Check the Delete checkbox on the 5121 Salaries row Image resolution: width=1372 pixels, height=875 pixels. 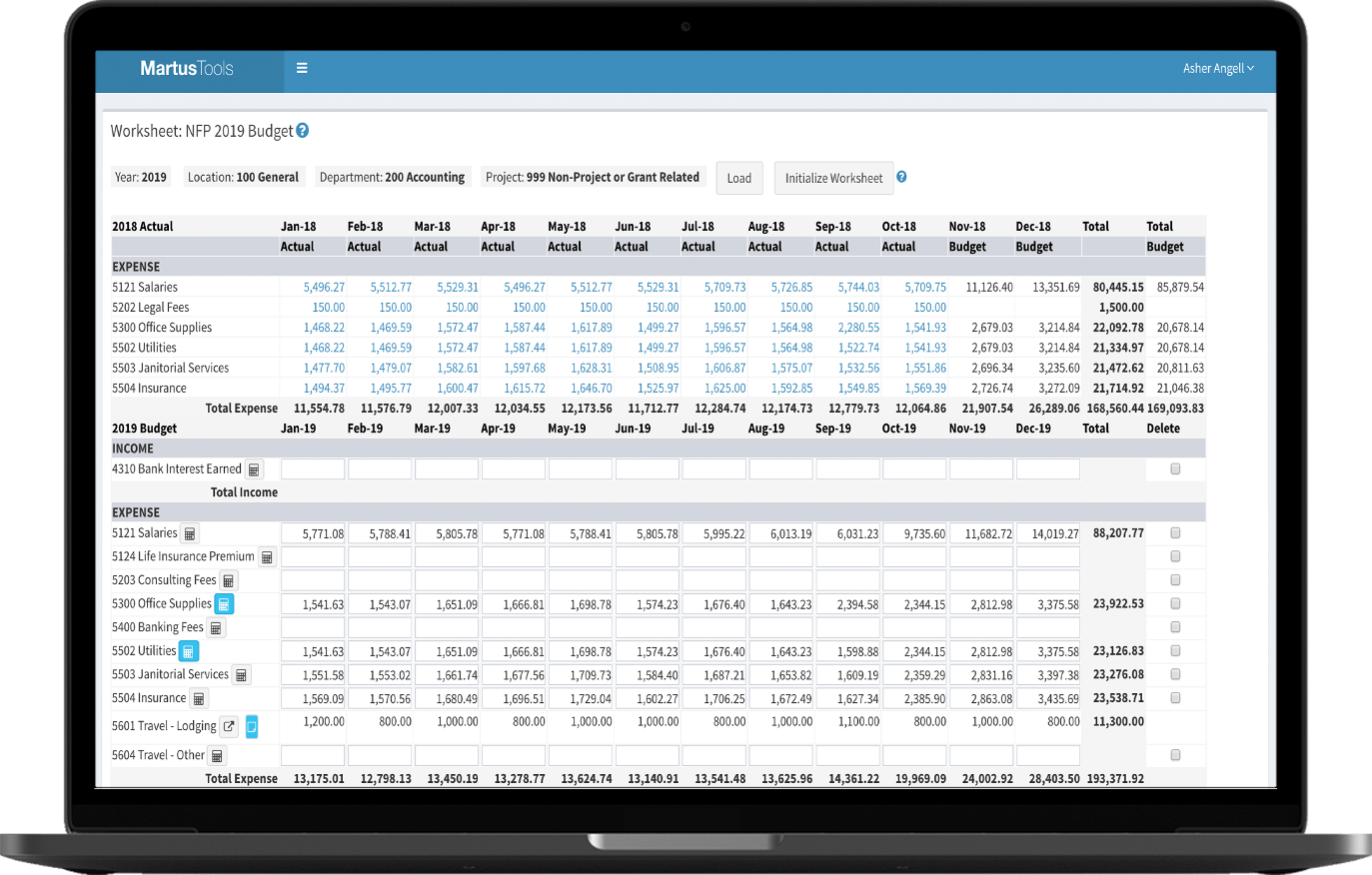(x=1175, y=532)
